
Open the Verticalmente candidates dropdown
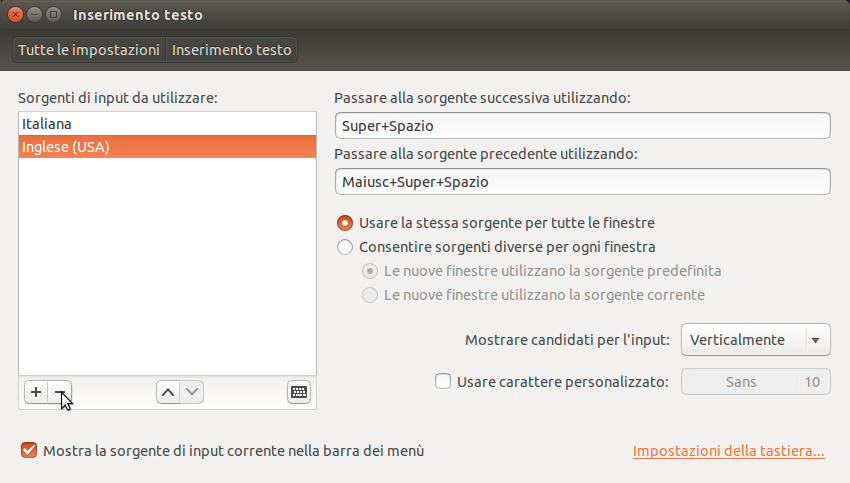[x=755, y=340]
